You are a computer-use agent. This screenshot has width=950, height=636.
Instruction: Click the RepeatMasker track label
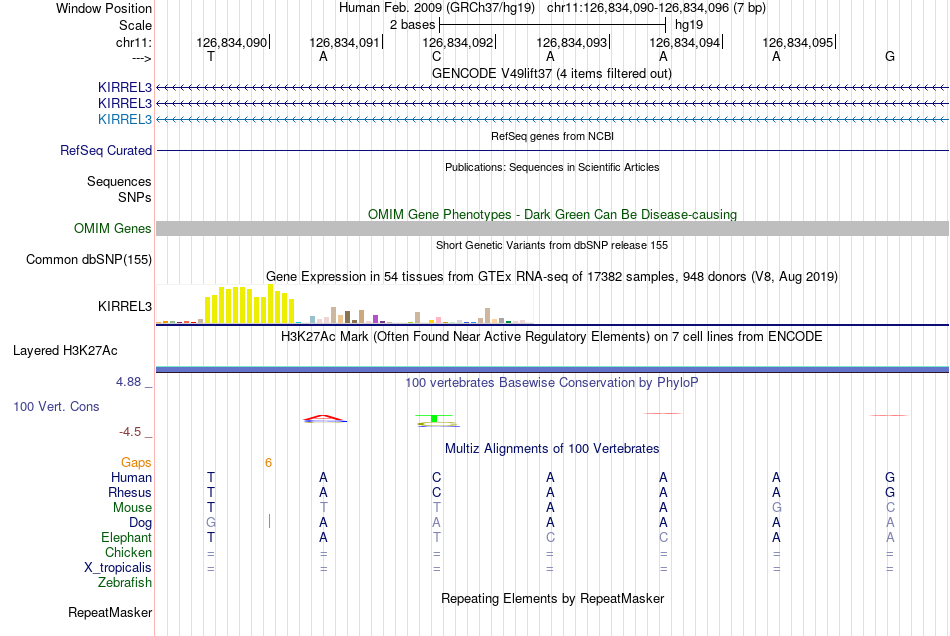point(110,612)
